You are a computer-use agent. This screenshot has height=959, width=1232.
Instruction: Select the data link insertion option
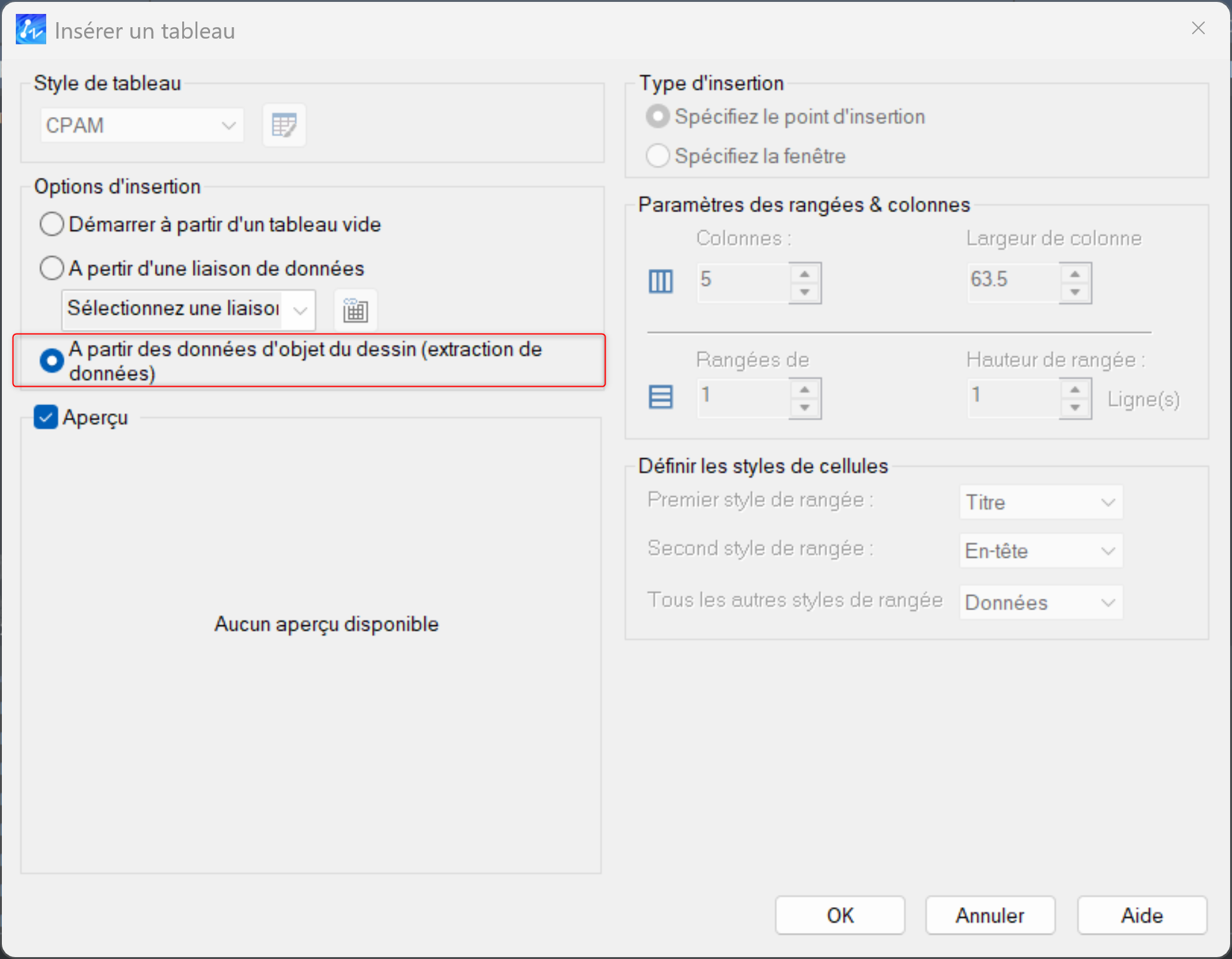[x=52, y=268]
